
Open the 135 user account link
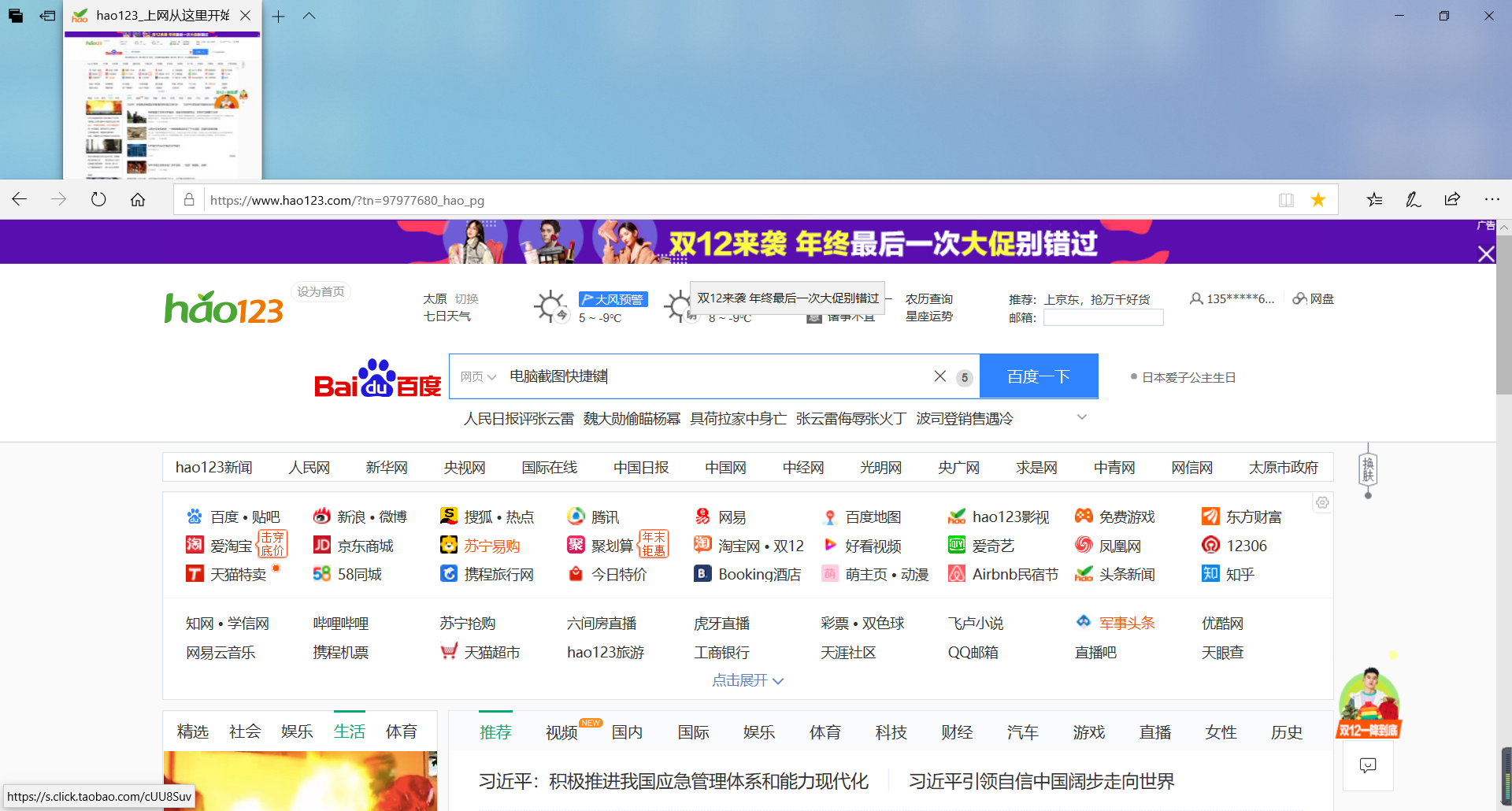pos(1232,298)
